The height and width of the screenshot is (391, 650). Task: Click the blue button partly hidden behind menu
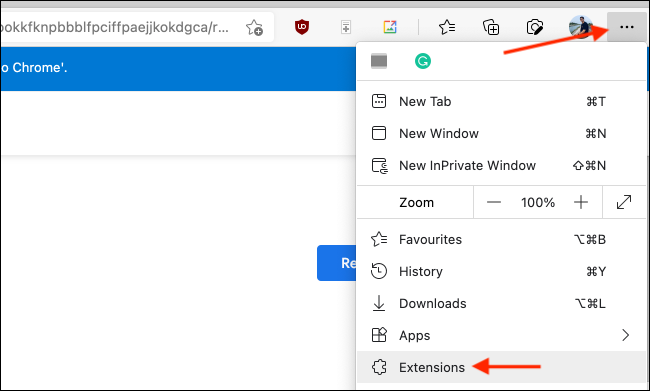point(337,263)
